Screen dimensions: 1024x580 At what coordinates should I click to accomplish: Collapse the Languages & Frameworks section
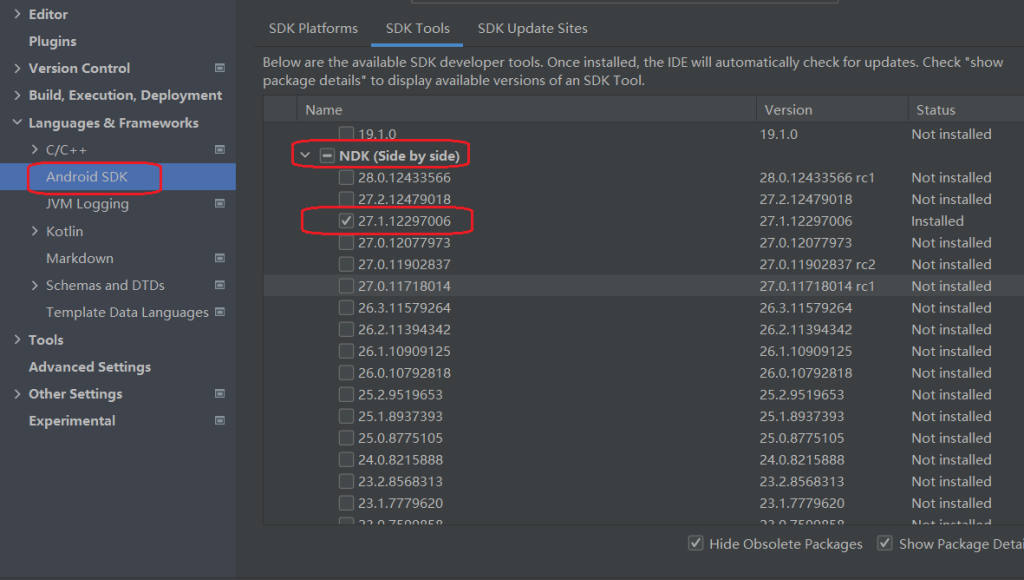(17, 123)
